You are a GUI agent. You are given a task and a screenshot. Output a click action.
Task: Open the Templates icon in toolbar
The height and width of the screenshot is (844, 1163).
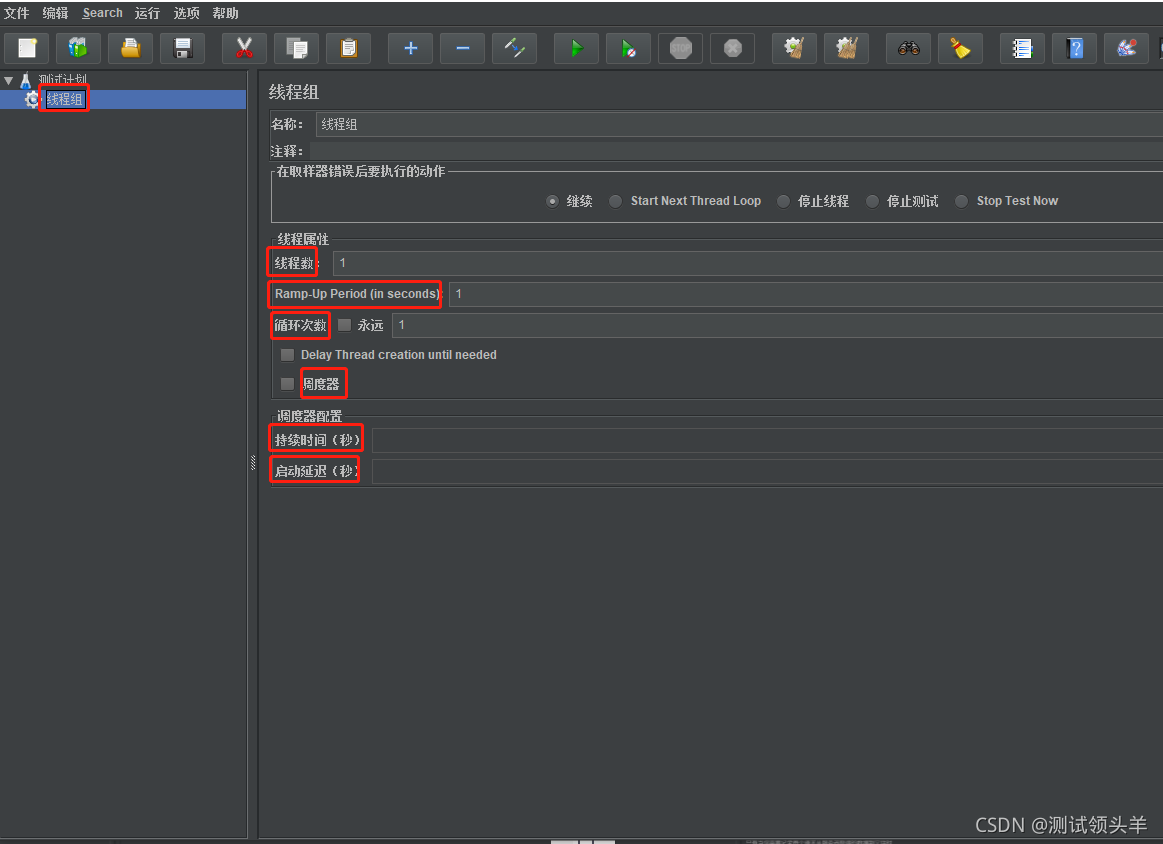pyautogui.click(x=79, y=48)
